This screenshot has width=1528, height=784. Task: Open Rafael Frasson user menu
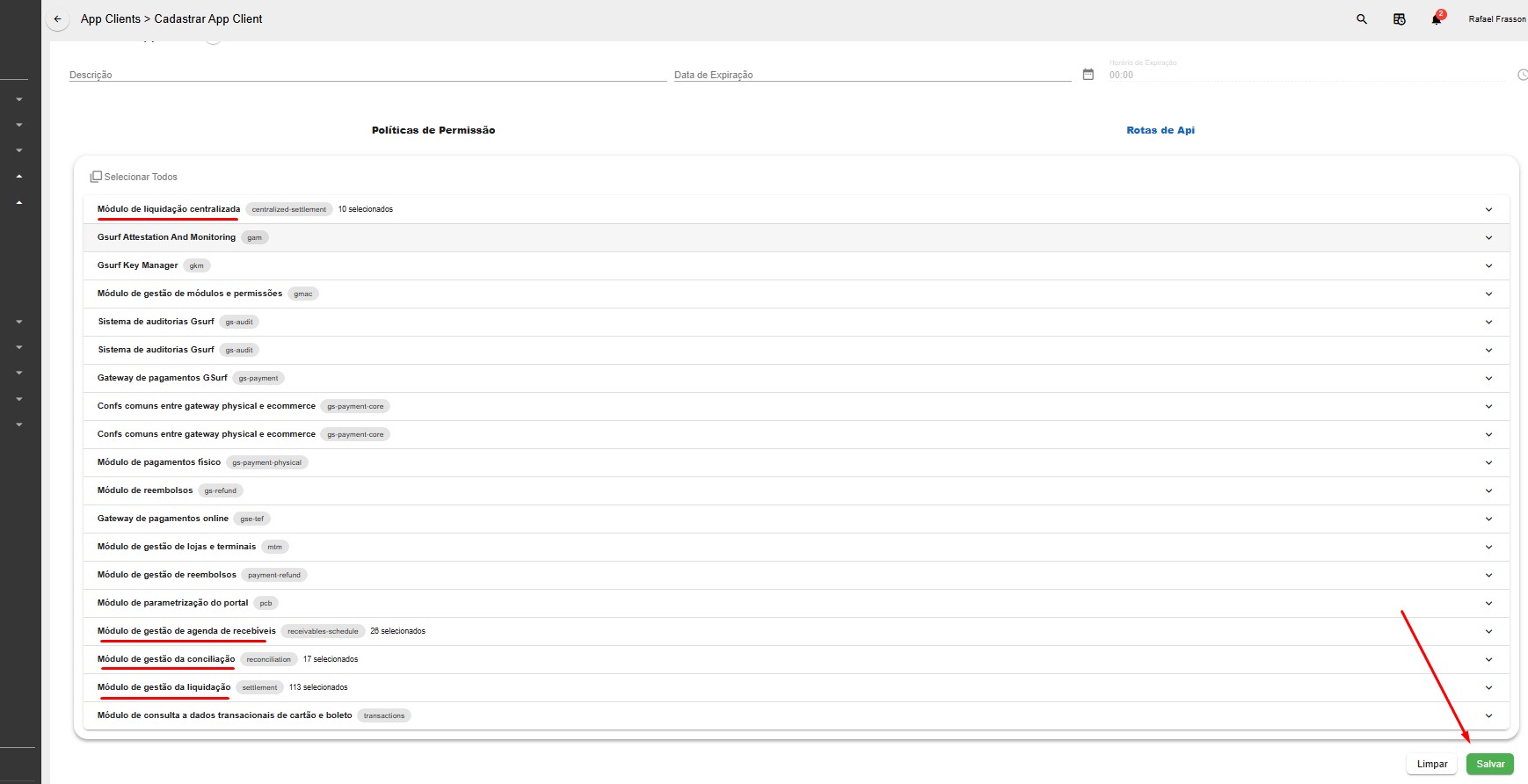click(1496, 19)
